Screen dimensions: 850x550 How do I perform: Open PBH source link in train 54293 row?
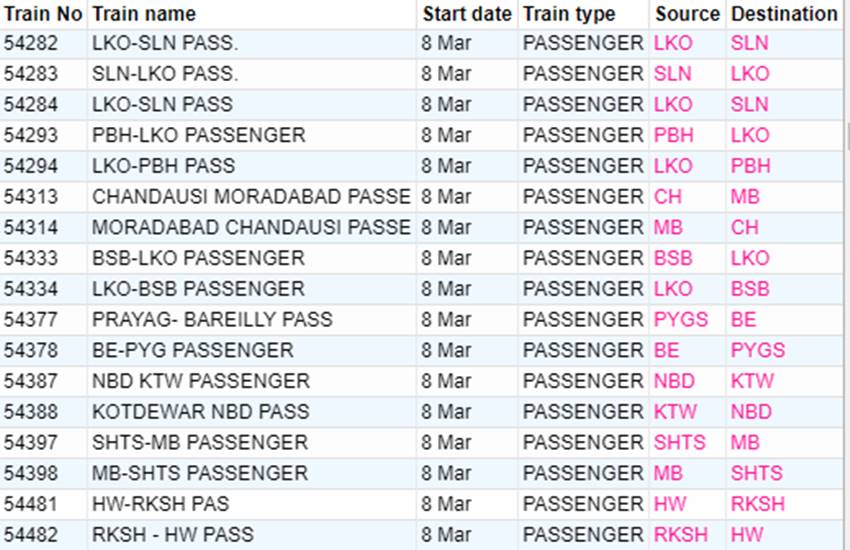673,135
